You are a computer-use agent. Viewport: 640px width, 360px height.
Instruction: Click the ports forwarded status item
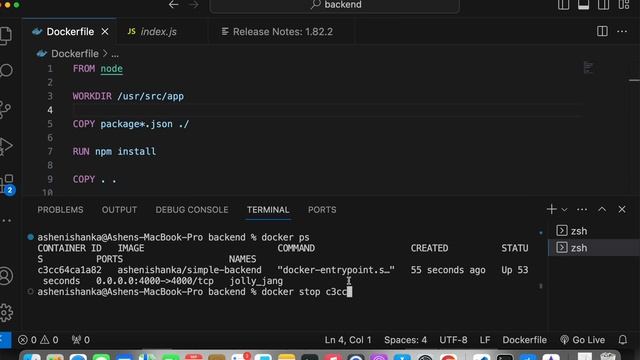80,340
